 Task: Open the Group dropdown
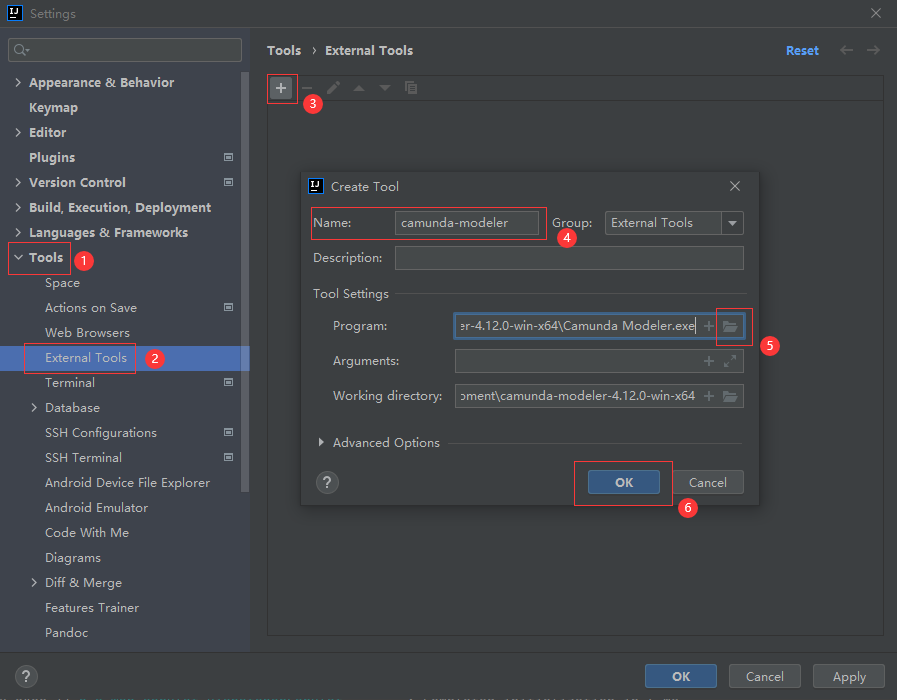pyautogui.click(x=732, y=223)
